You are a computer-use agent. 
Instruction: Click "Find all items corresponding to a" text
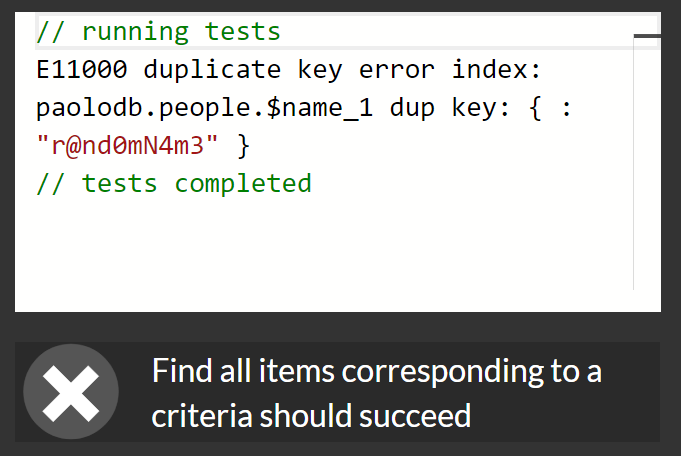[377, 371]
